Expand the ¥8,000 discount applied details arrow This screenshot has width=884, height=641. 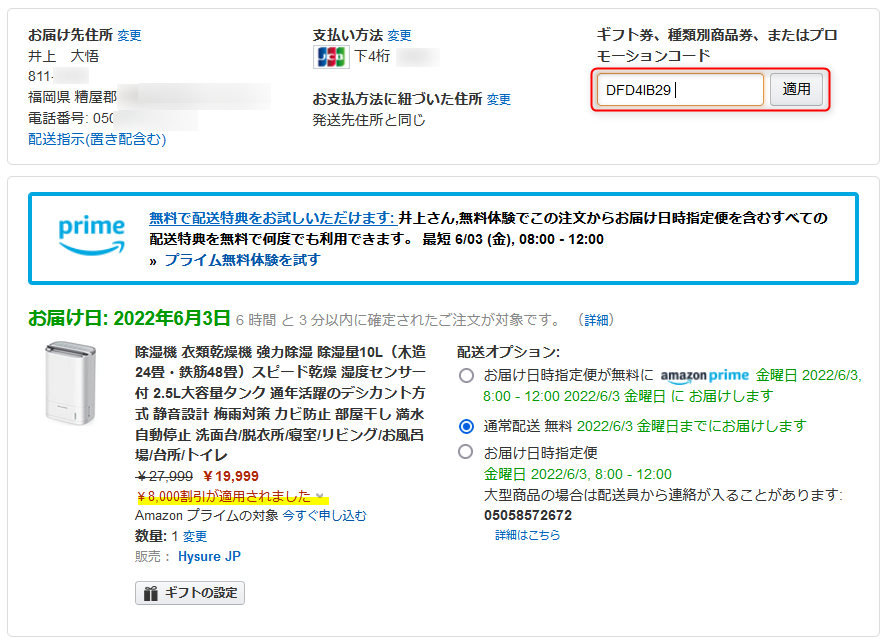(320, 497)
